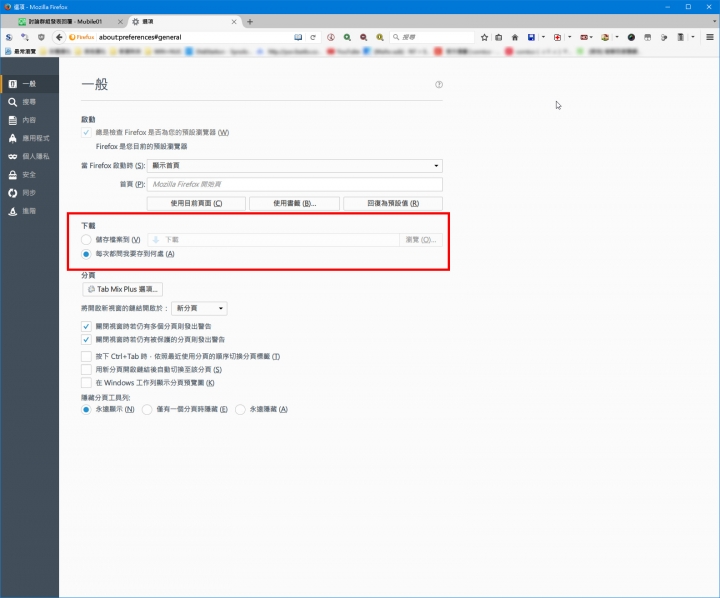Screen dimensions: 720x598
Task: Toggle warn when closing multiple tabs checkbox
Action: click(86, 326)
